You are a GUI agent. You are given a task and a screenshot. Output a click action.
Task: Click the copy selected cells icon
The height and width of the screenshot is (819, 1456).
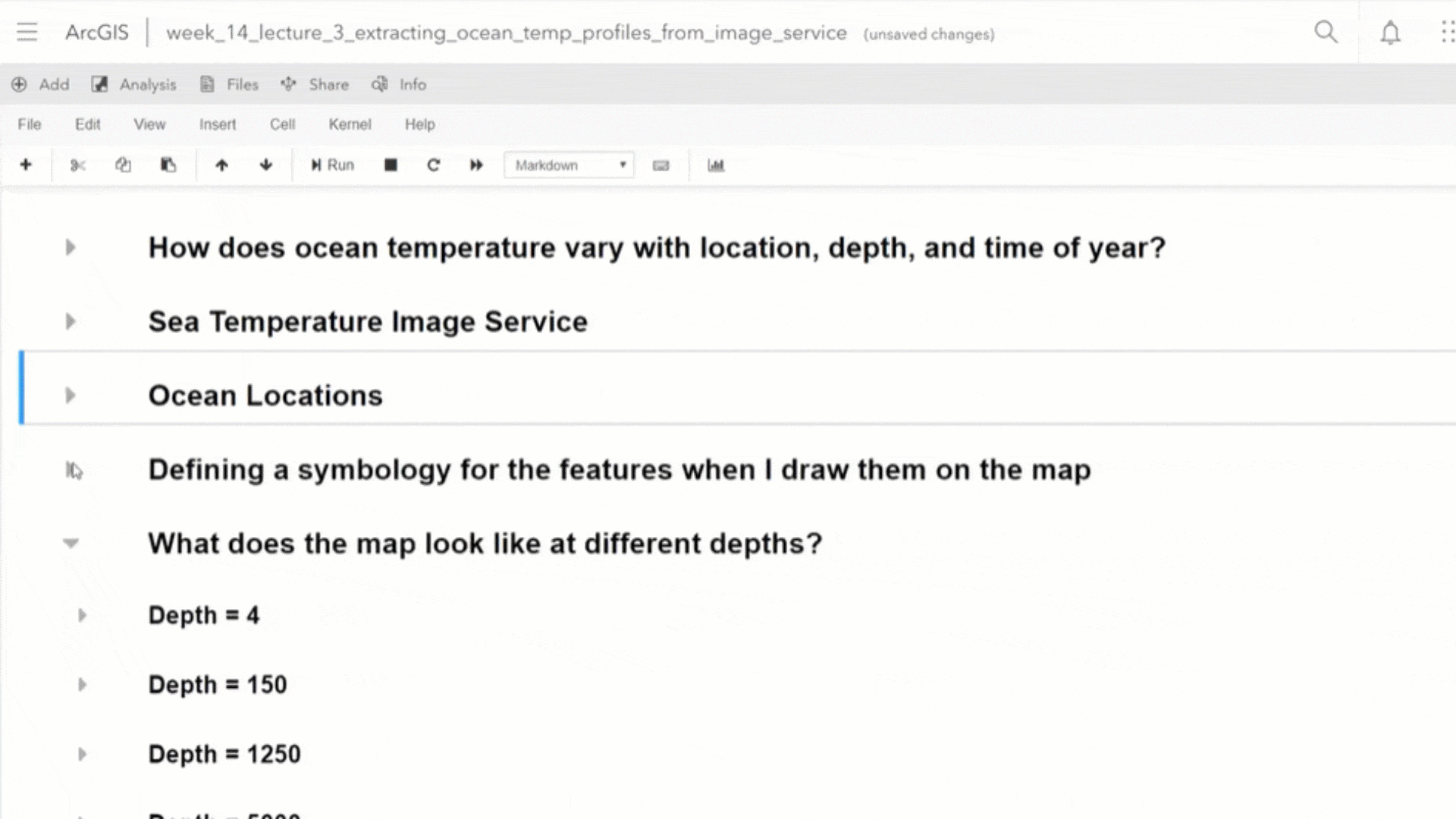(123, 165)
